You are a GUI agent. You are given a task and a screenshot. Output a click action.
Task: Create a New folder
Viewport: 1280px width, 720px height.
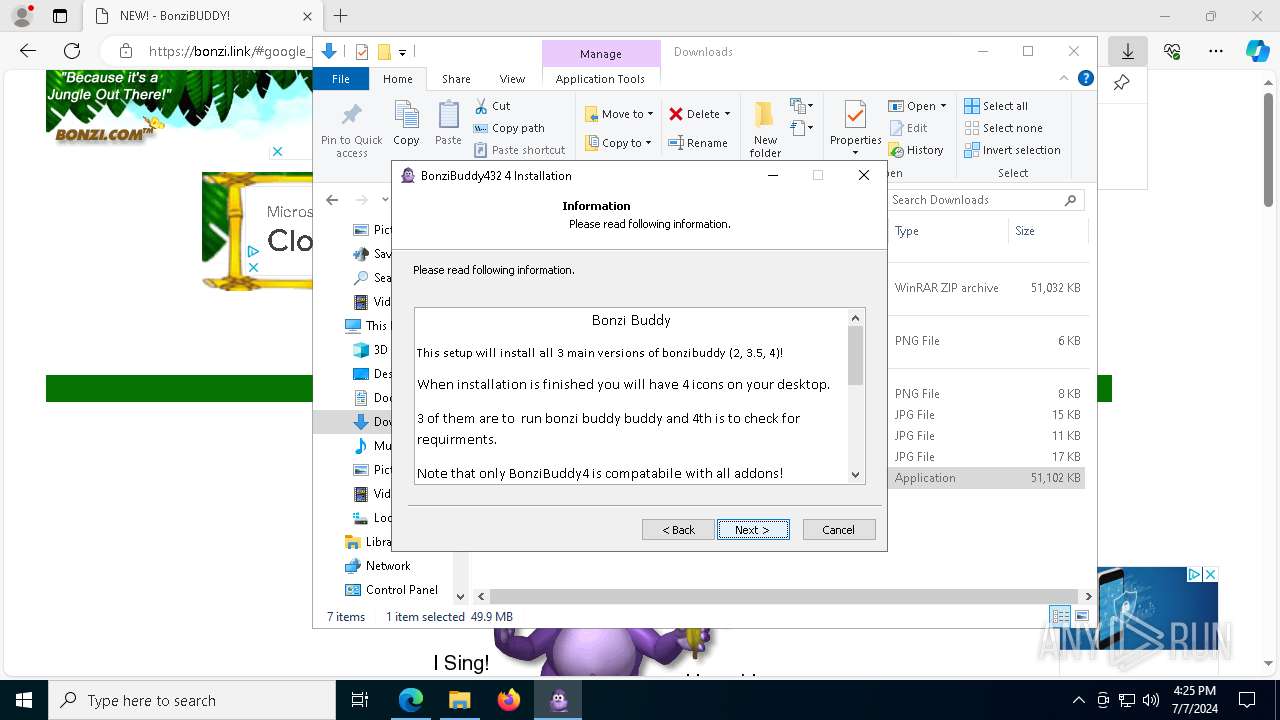[x=765, y=129]
